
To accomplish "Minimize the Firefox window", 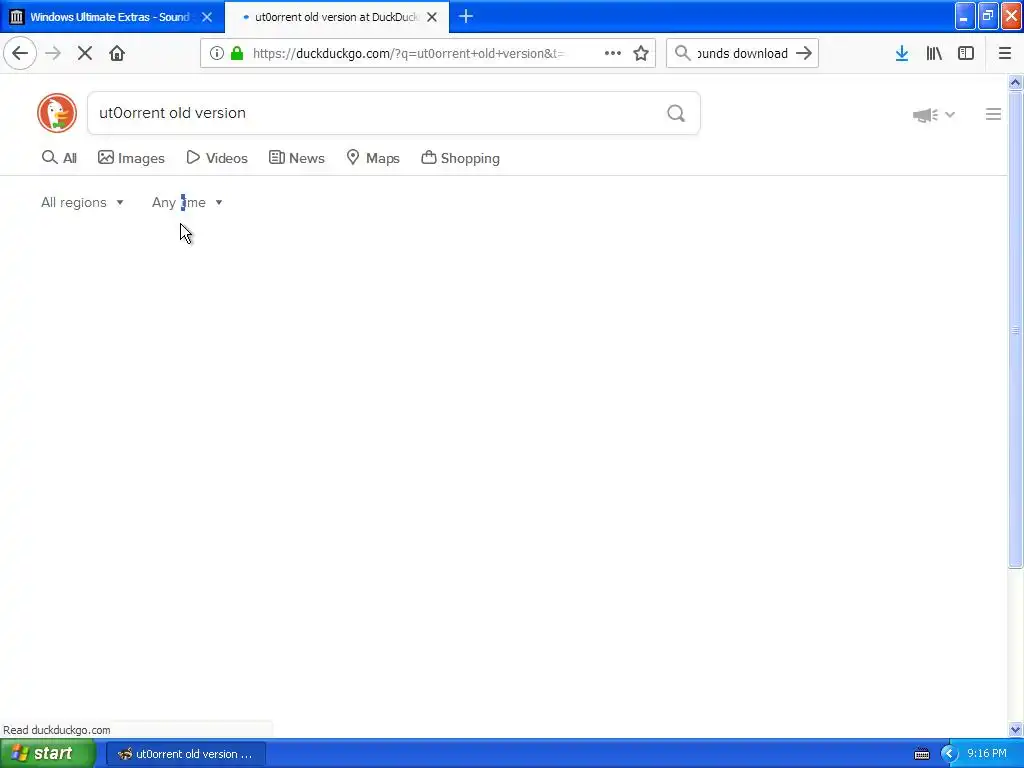I will [x=965, y=16].
